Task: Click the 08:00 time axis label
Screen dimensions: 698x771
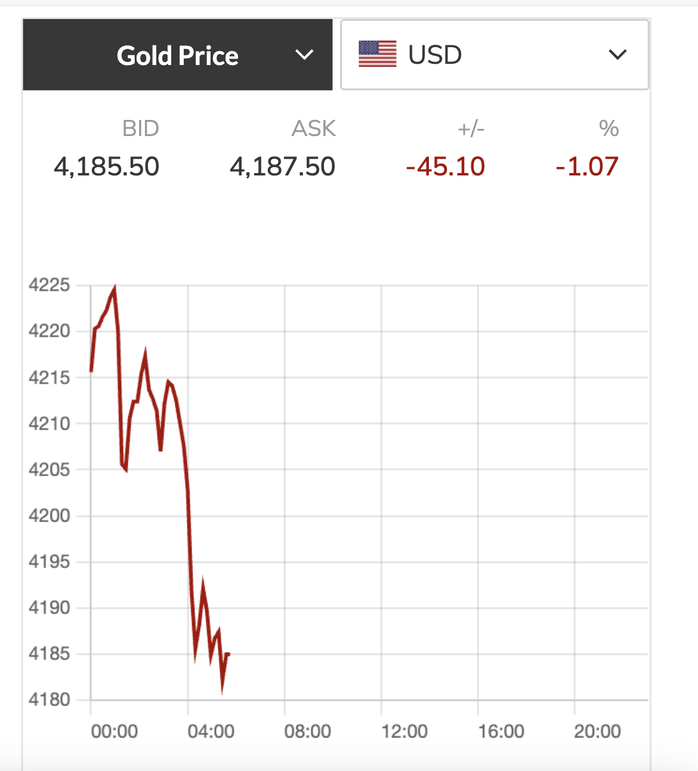Action: [x=307, y=731]
